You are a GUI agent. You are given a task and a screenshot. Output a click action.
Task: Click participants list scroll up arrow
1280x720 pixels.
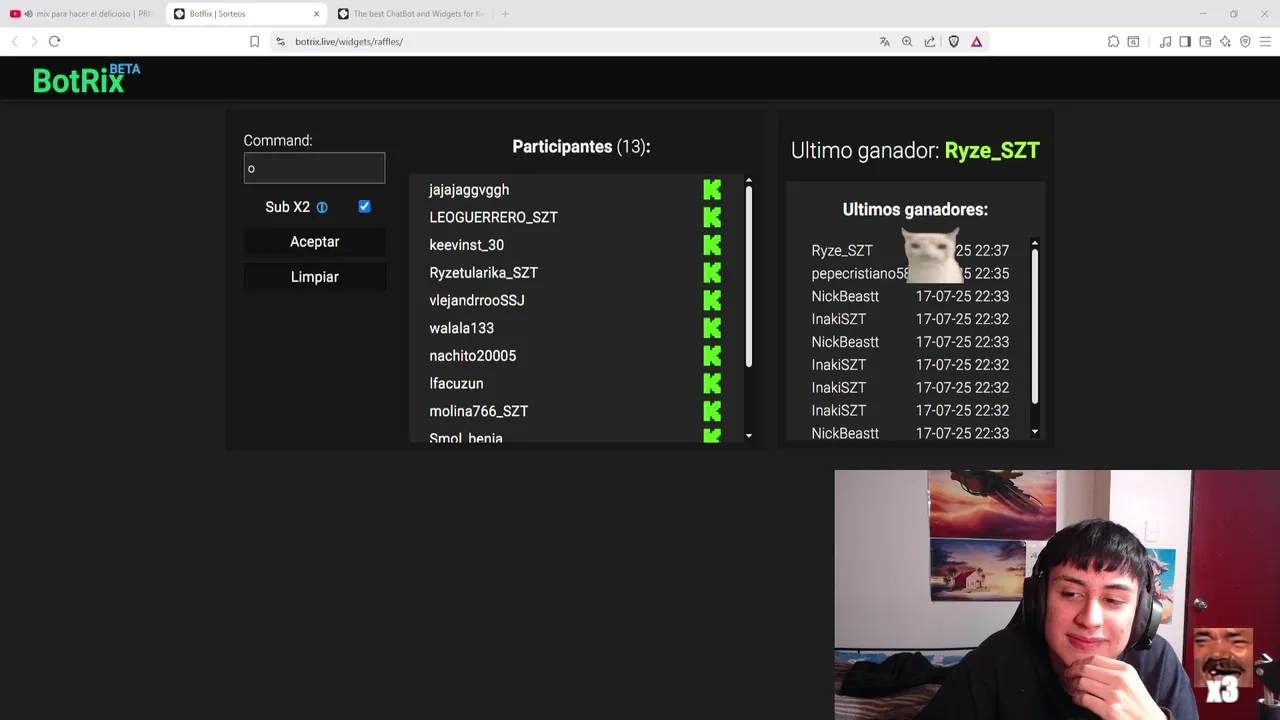point(749,181)
